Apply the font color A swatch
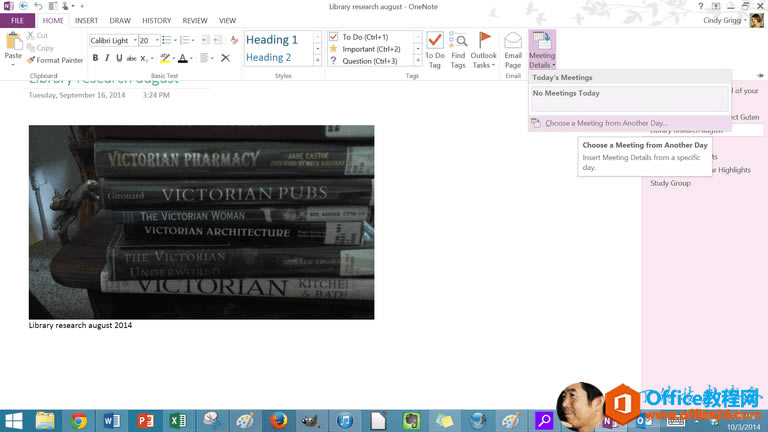This screenshot has height=432, width=768. click(183, 58)
